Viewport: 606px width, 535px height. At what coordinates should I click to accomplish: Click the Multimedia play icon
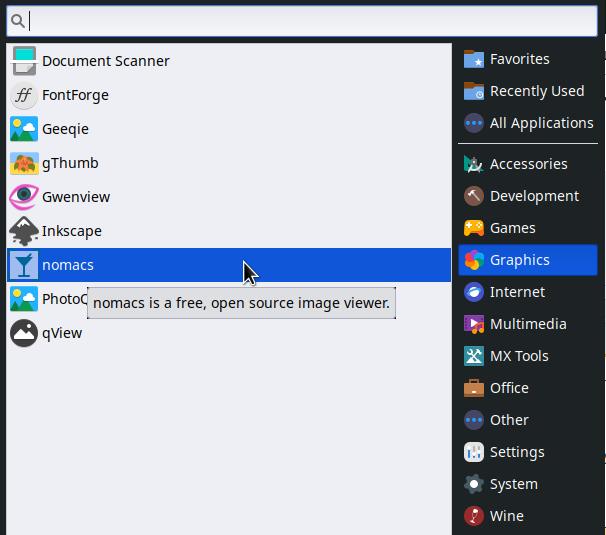click(473, 324)
